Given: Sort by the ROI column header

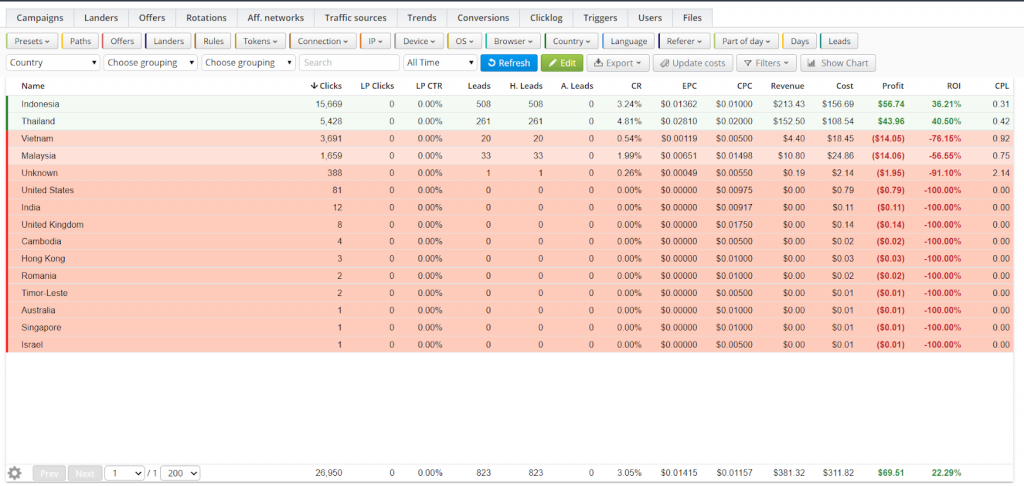Looking at the screenshot, I should point(952,86).
